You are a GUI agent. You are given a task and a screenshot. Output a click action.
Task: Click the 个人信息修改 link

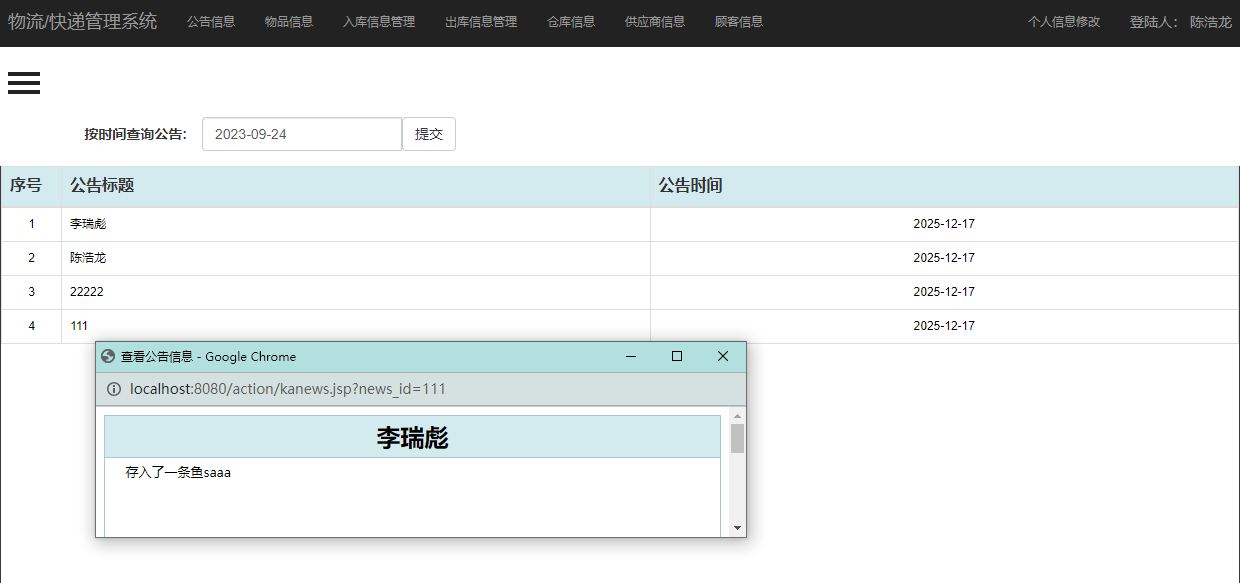pyautogui.click(x=1064, y=21)
